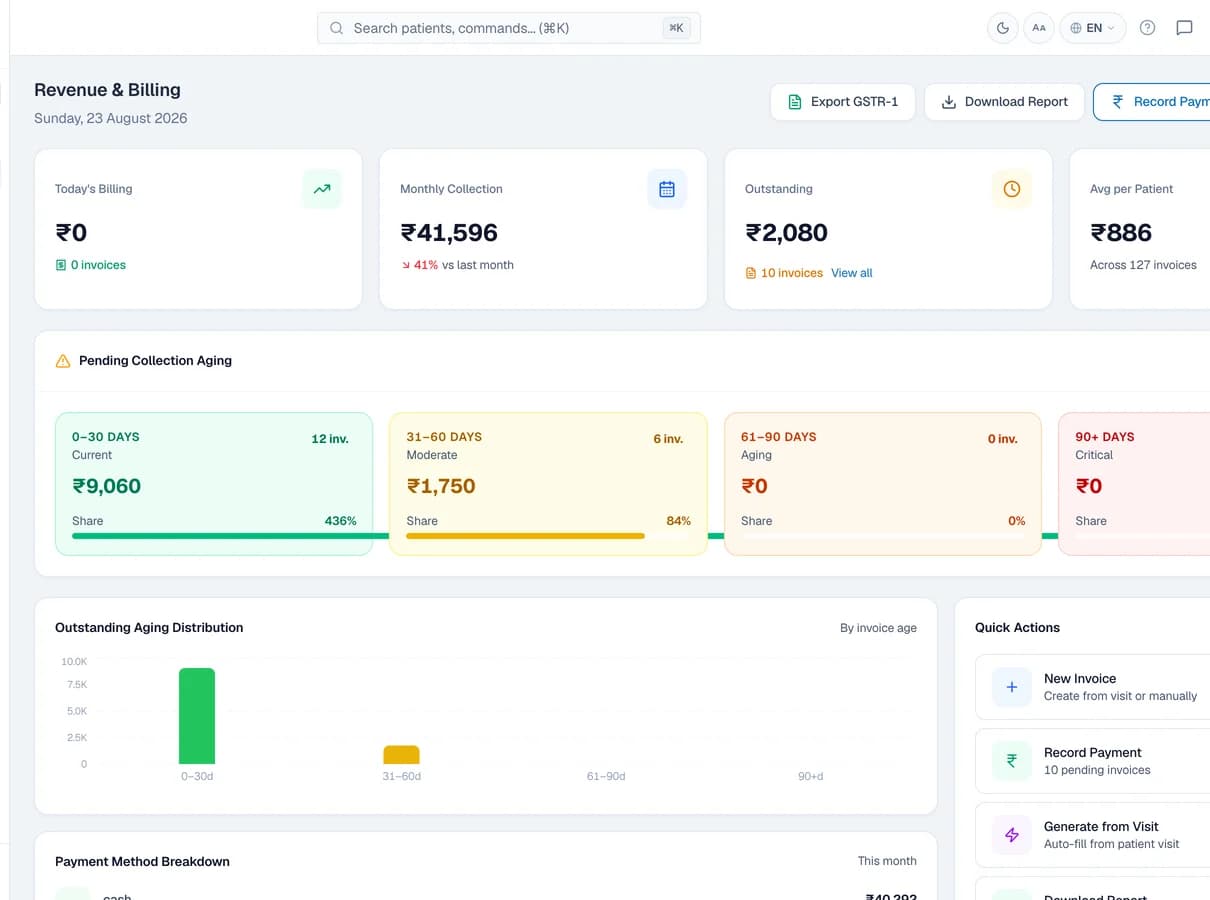Viewport: 1210px width, 900px height.
Task: Click the plus icon next to New Invoice
Action: [1012, 687]
